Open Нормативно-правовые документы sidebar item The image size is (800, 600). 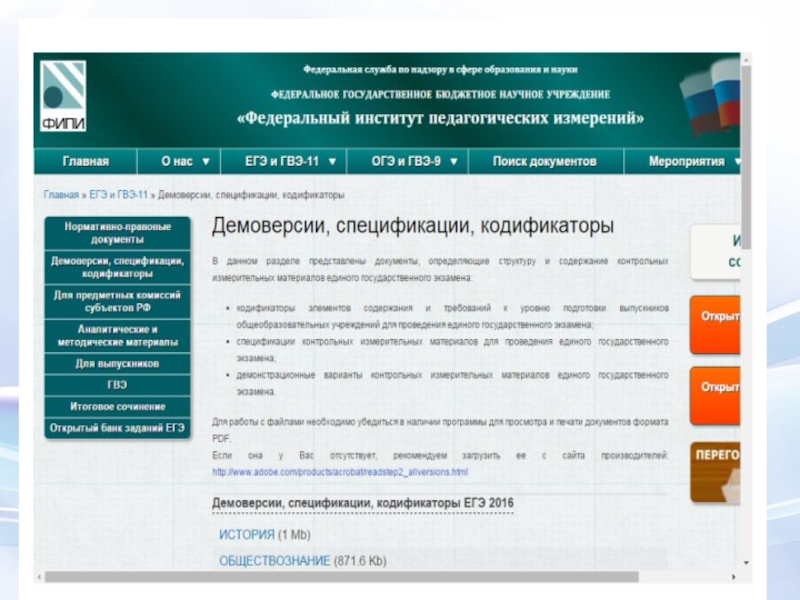point(117,233)
